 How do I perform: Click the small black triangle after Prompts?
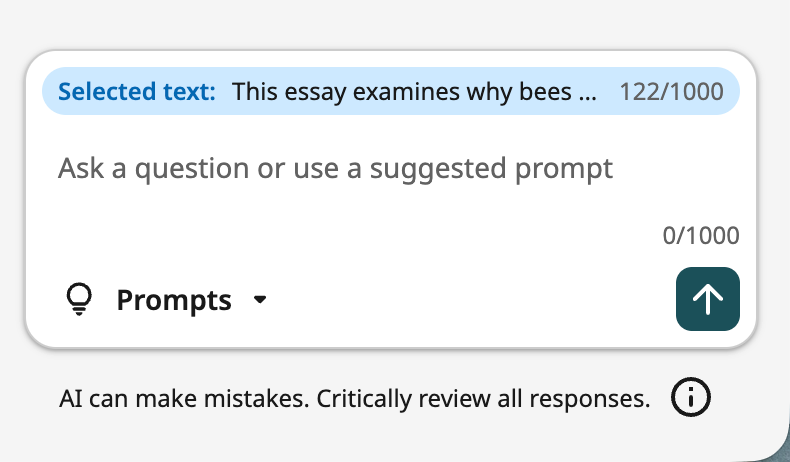coord(260,300)
